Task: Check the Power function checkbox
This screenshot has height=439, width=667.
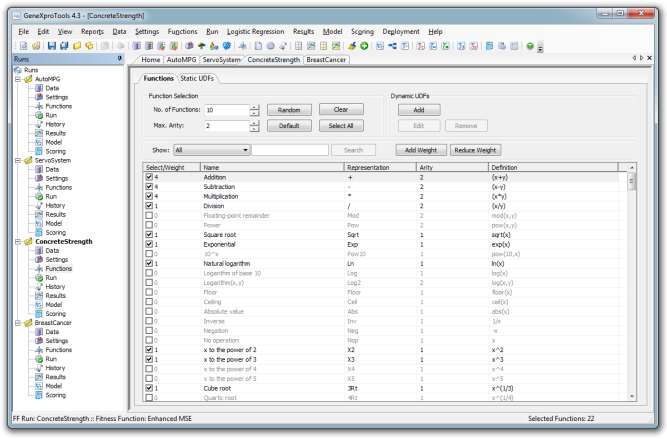Action: tap(149, 225)
